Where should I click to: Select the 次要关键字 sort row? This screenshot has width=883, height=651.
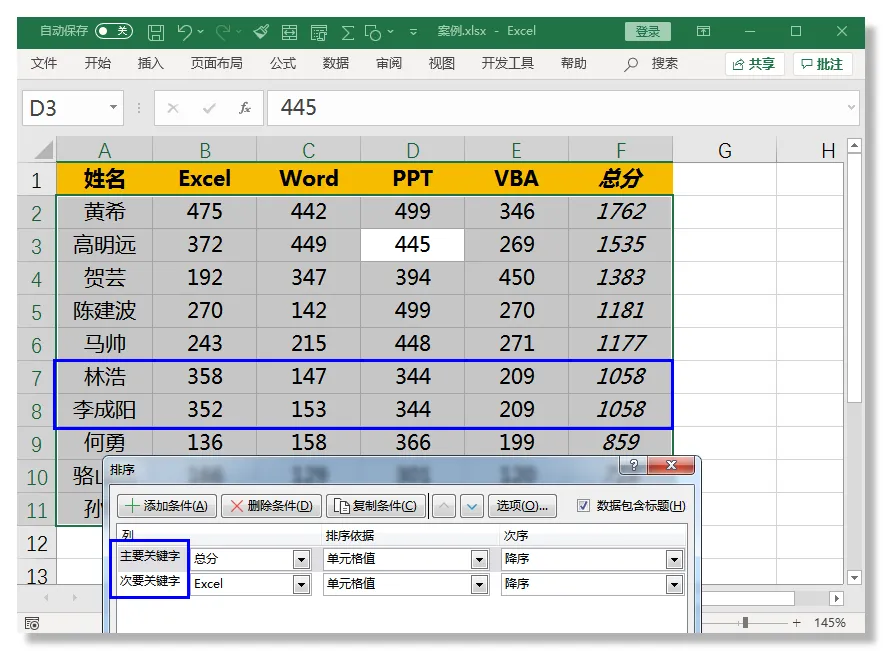coord(150,581)
